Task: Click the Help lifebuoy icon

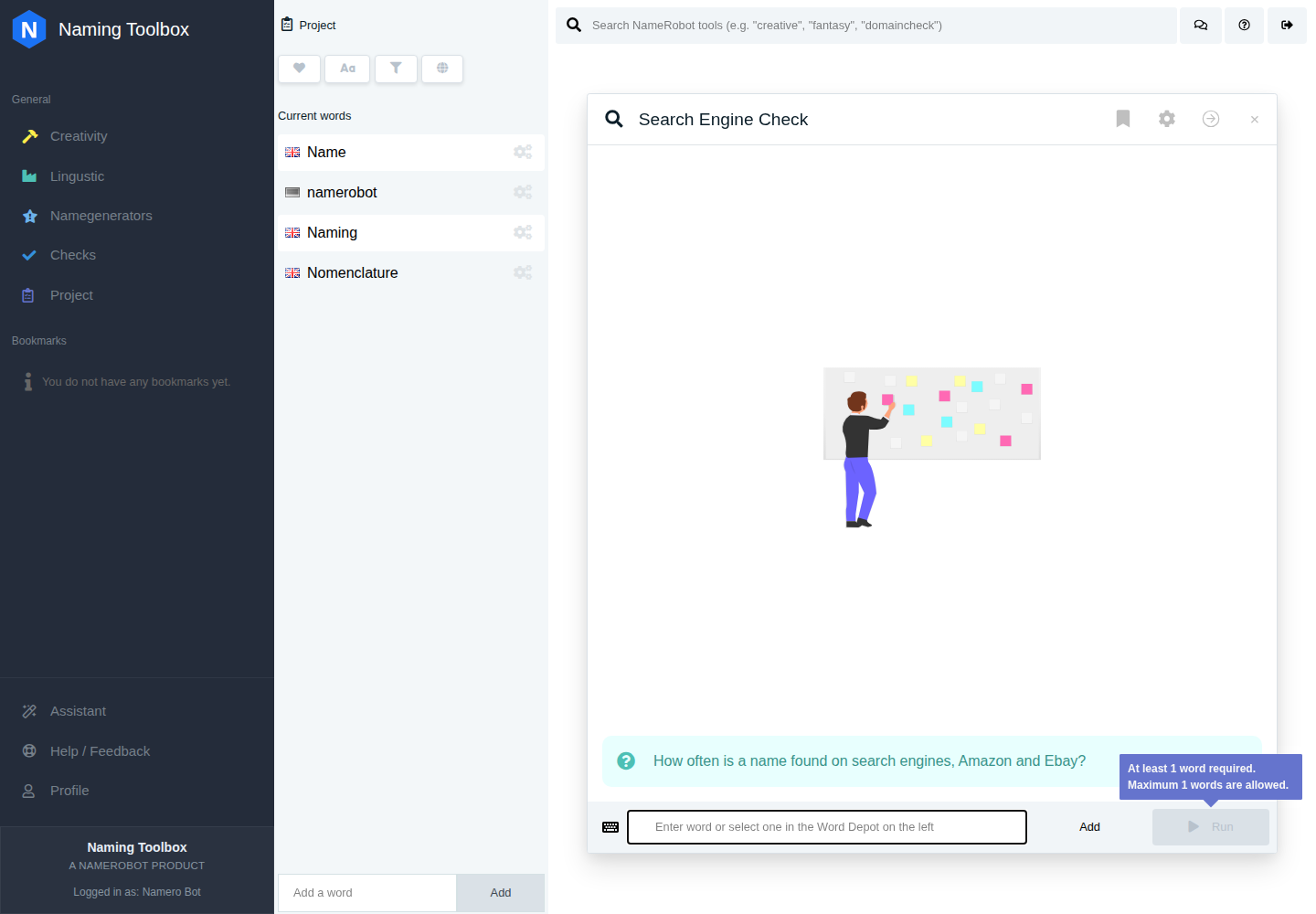Action: click(29, 751)
